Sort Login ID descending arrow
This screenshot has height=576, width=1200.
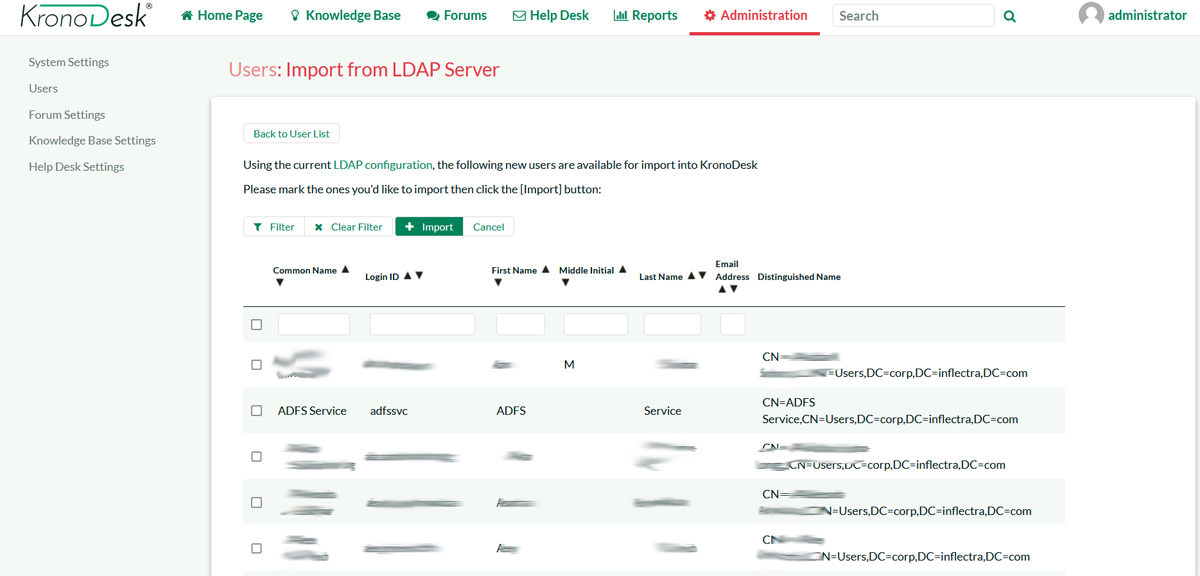(419, 276)
